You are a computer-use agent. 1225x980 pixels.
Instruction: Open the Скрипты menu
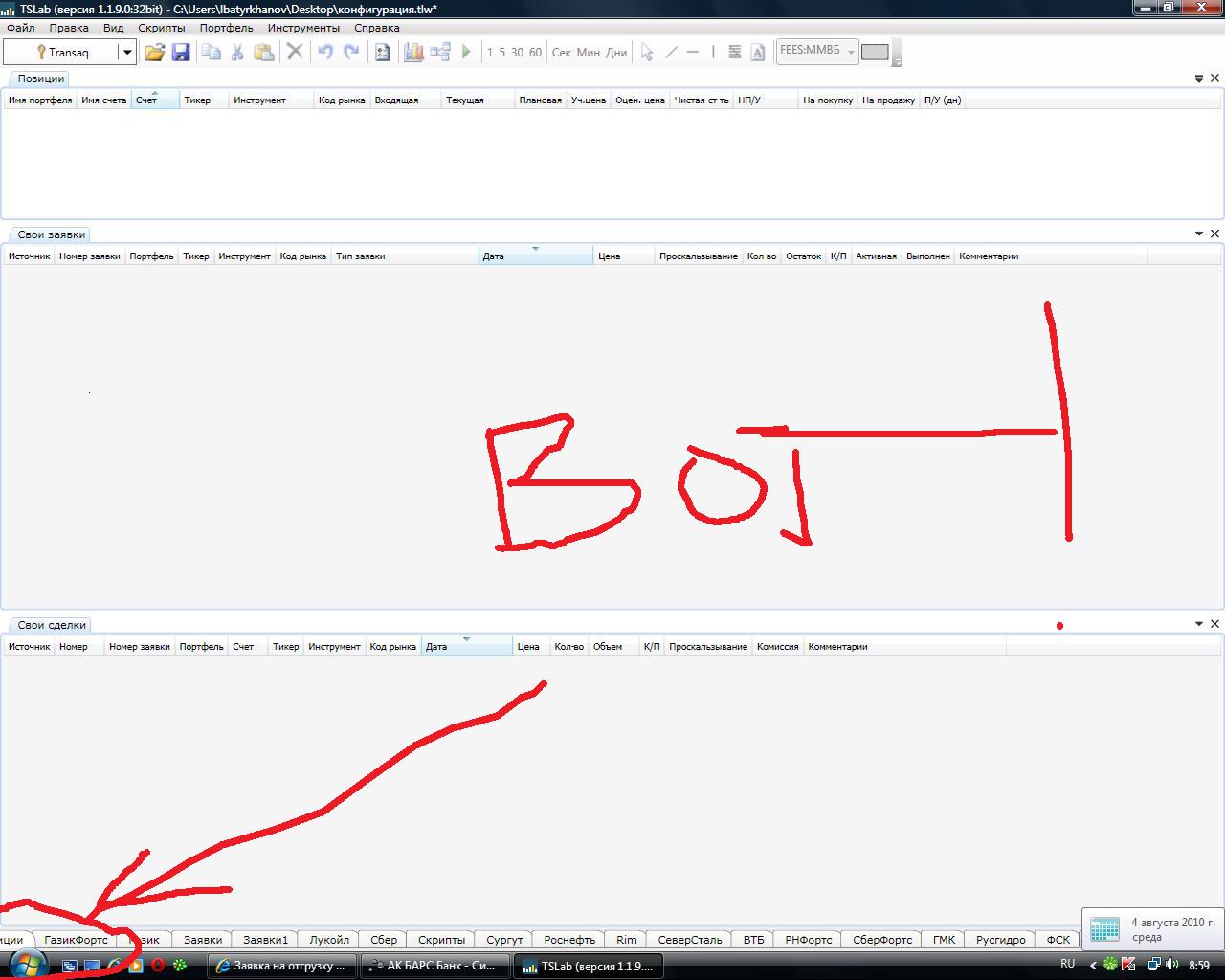(x=162, y=28)
